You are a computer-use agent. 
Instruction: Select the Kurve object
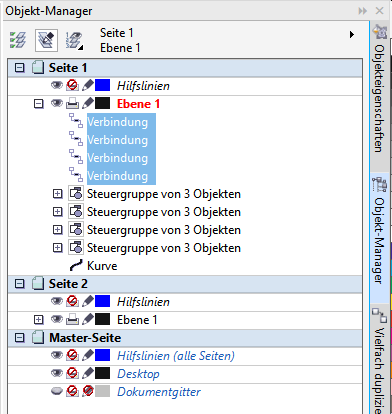102,266
